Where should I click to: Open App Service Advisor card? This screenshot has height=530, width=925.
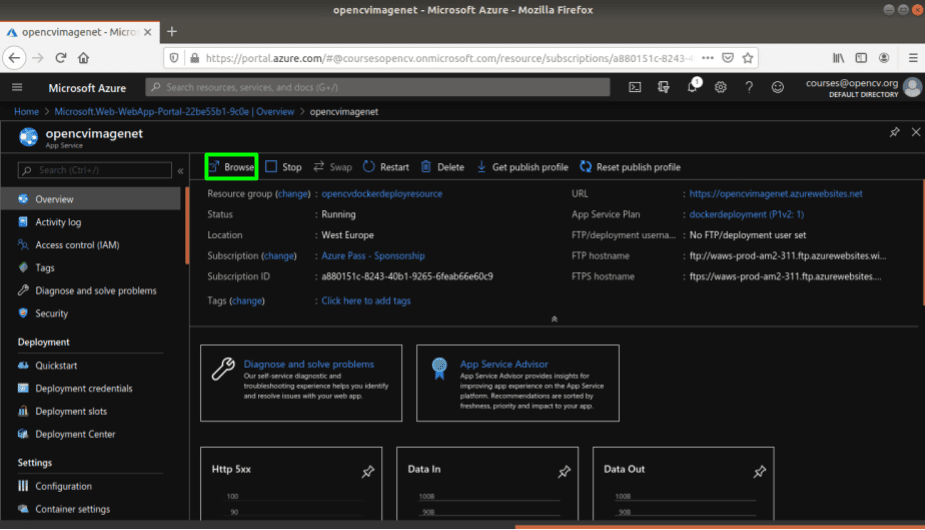tap(517, 383)
